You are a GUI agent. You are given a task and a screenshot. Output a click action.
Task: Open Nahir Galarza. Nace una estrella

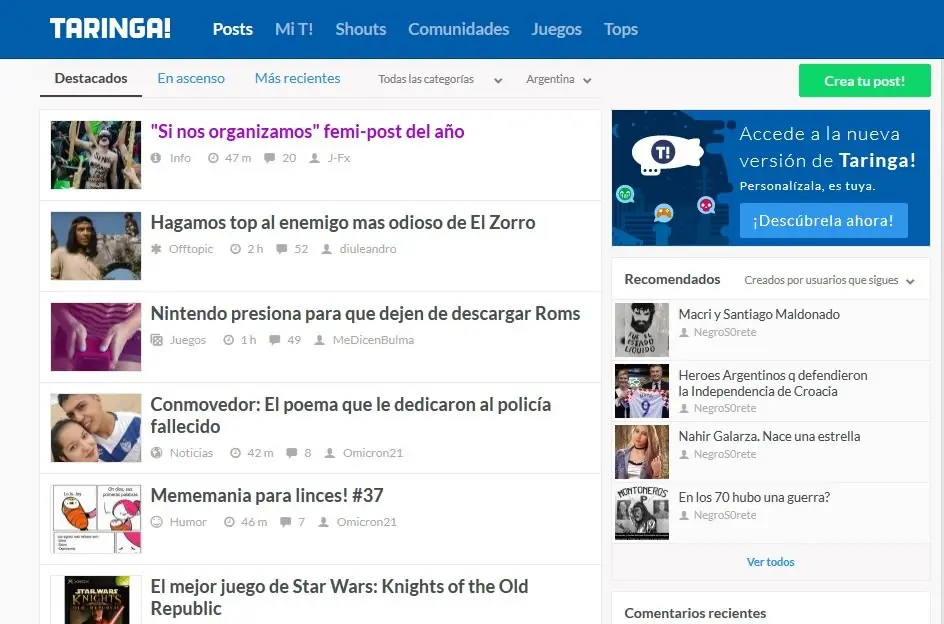(x=769, y=436)
